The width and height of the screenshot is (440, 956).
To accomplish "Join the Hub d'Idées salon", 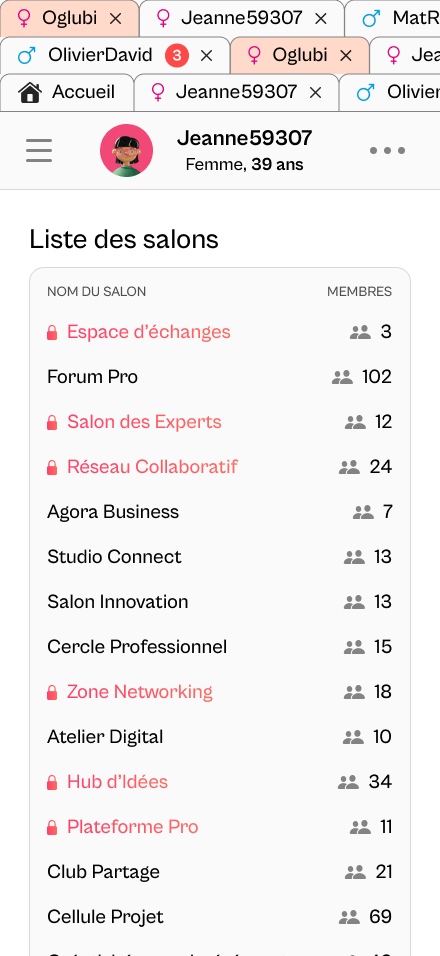I will (118, 782).
